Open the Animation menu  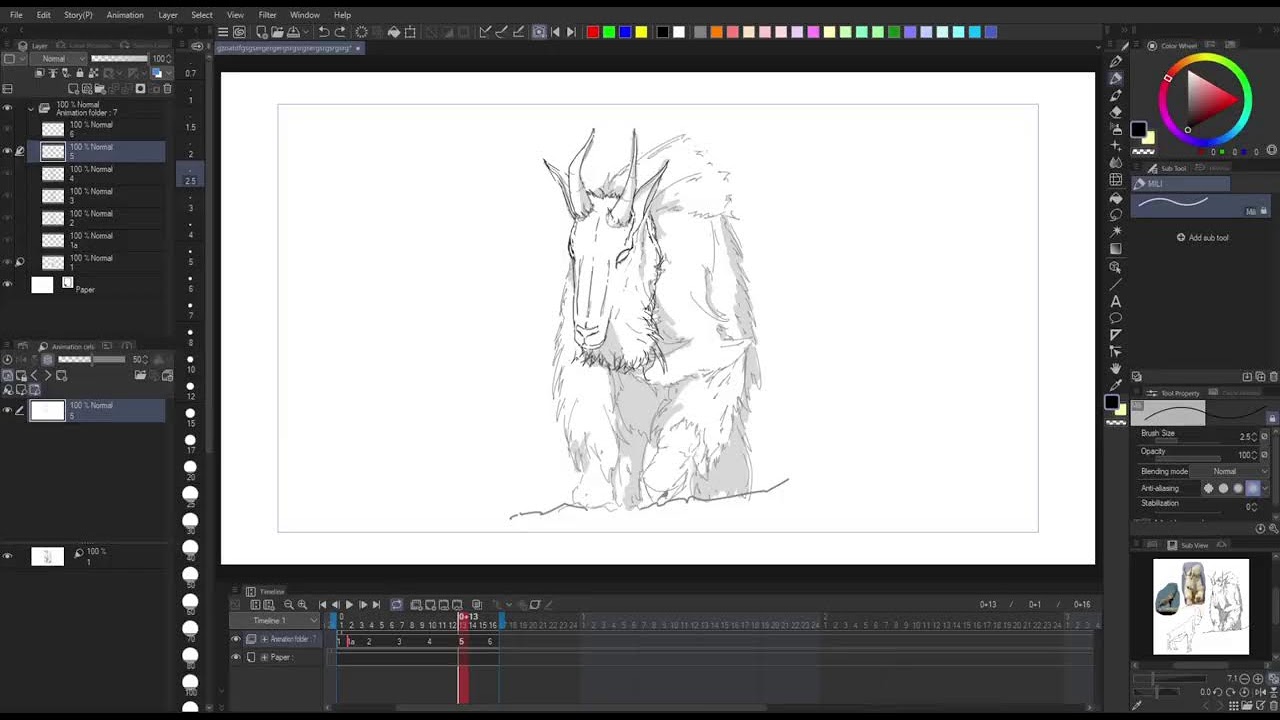[125, 15]
